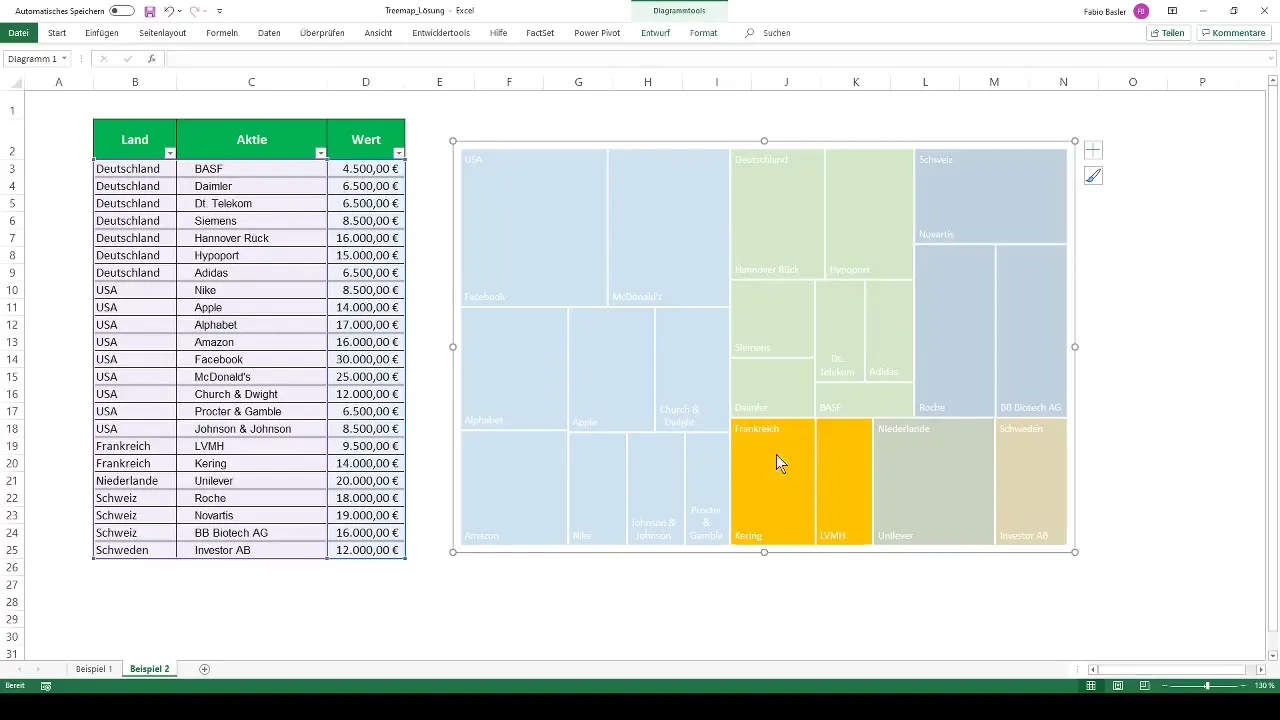
Task: Select row header 27
Action: coord(12,585)
